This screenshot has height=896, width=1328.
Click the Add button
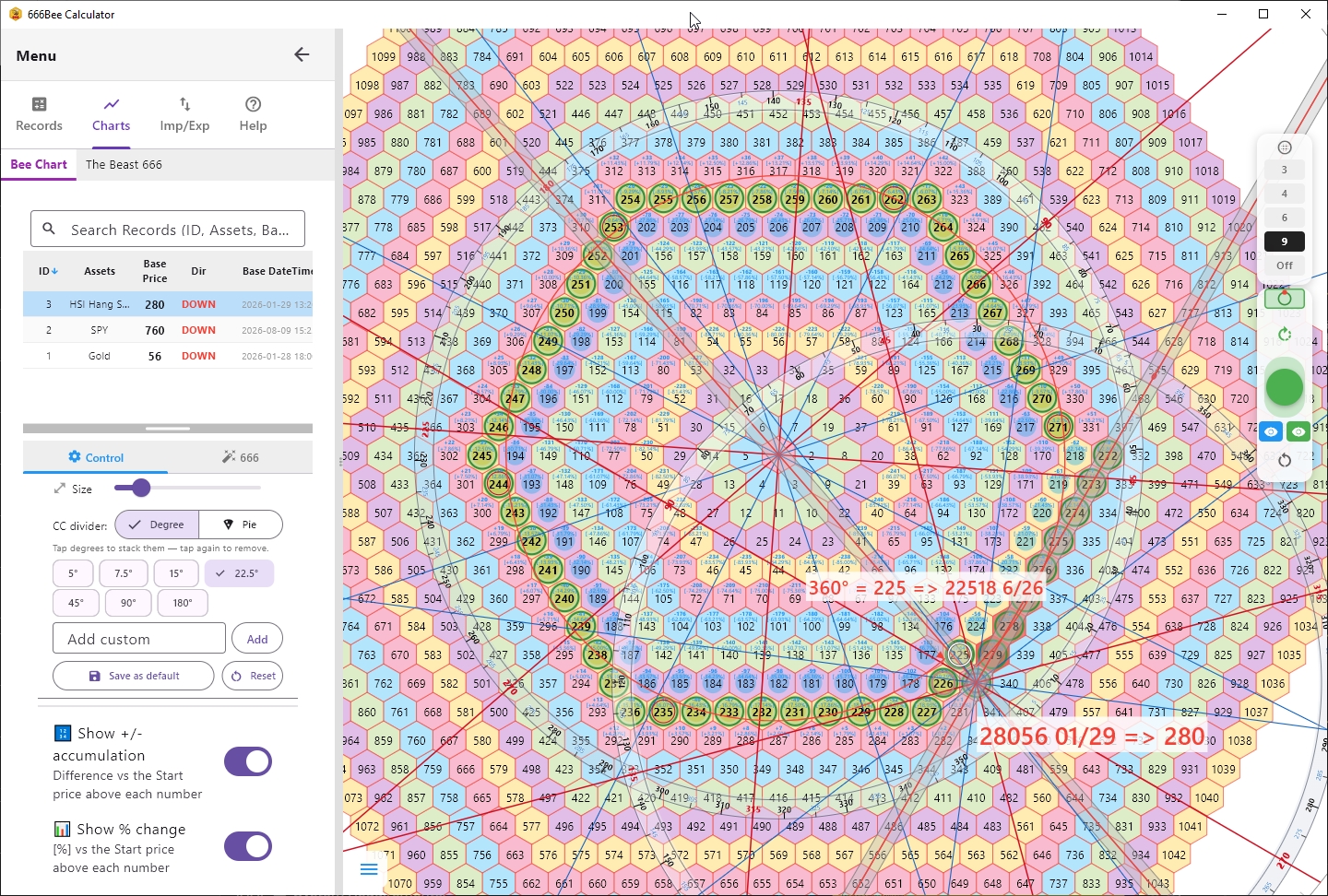coord(257,639)
